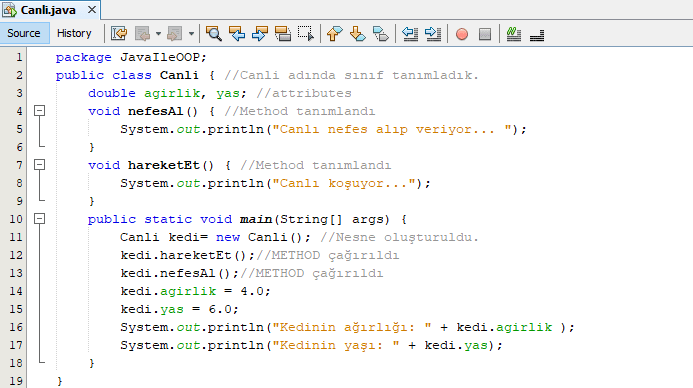Click the Back navigation icon
693x388 pixels.
point(142,34)
